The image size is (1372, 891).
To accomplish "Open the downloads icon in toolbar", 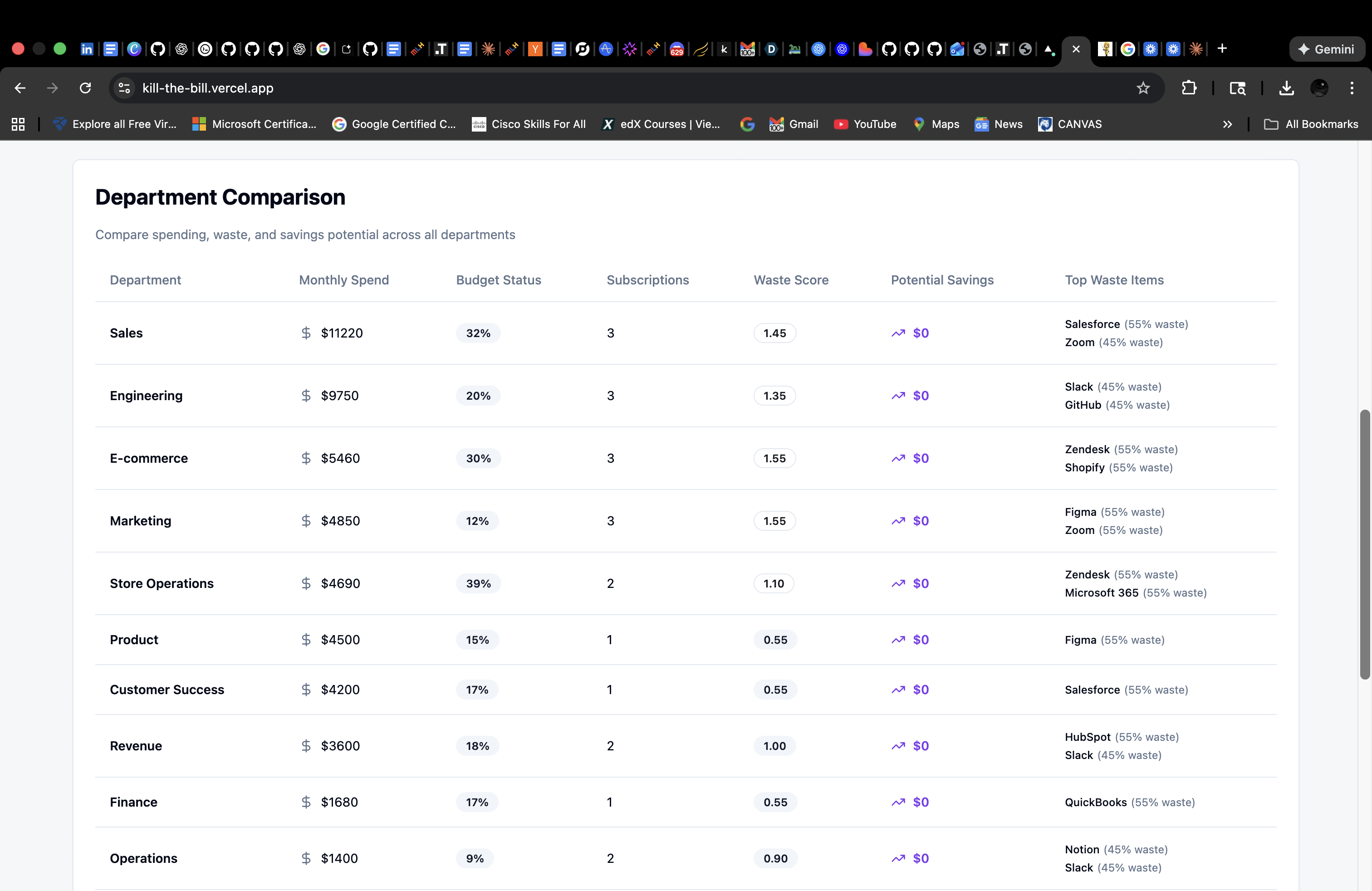I will (x=1286, y=88).
